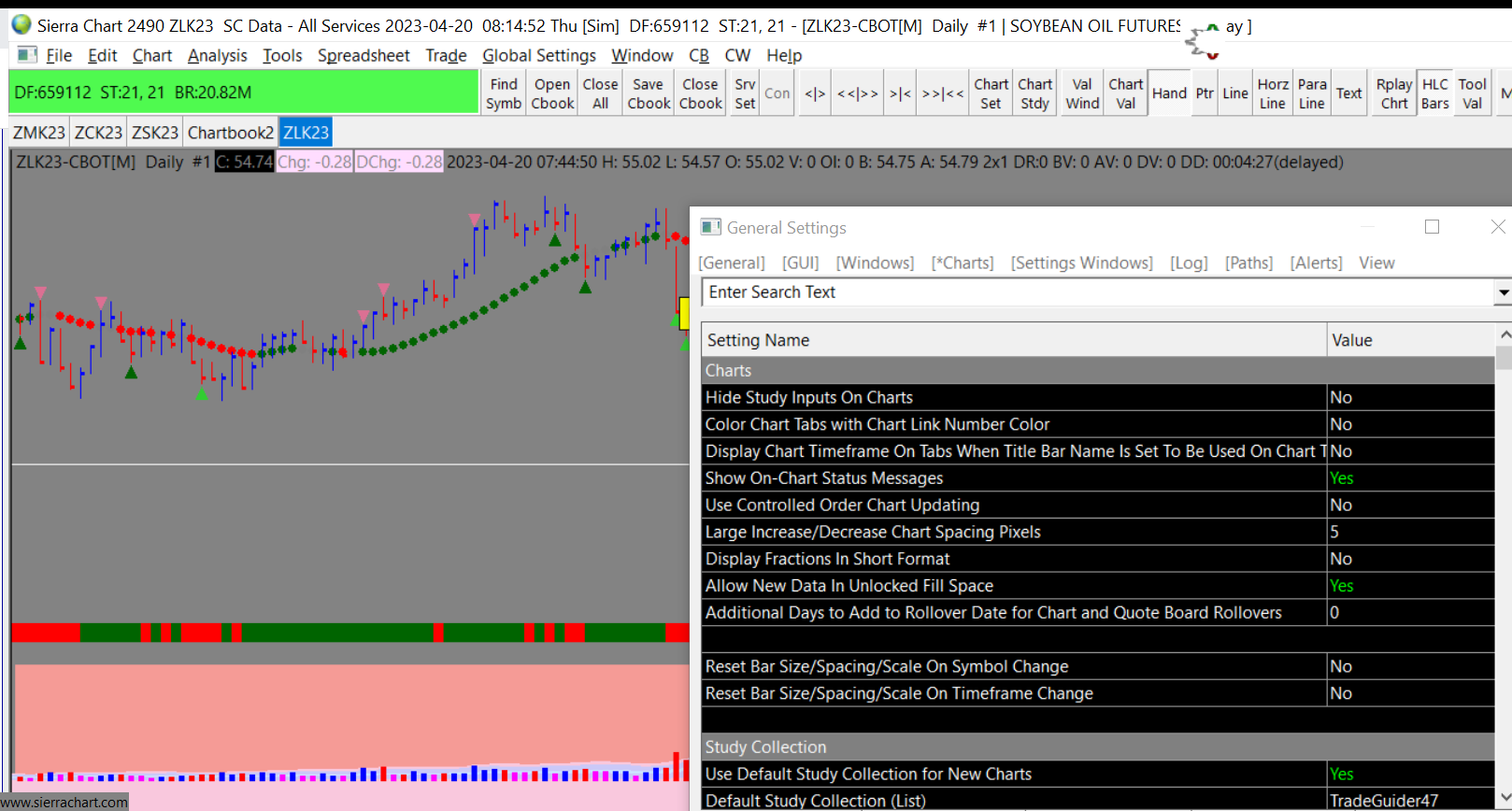Image resolution: width=1512 pixels, height=811 pixels.
Task: Select the Ptr pointer tool
Action: pos(1205,93)
